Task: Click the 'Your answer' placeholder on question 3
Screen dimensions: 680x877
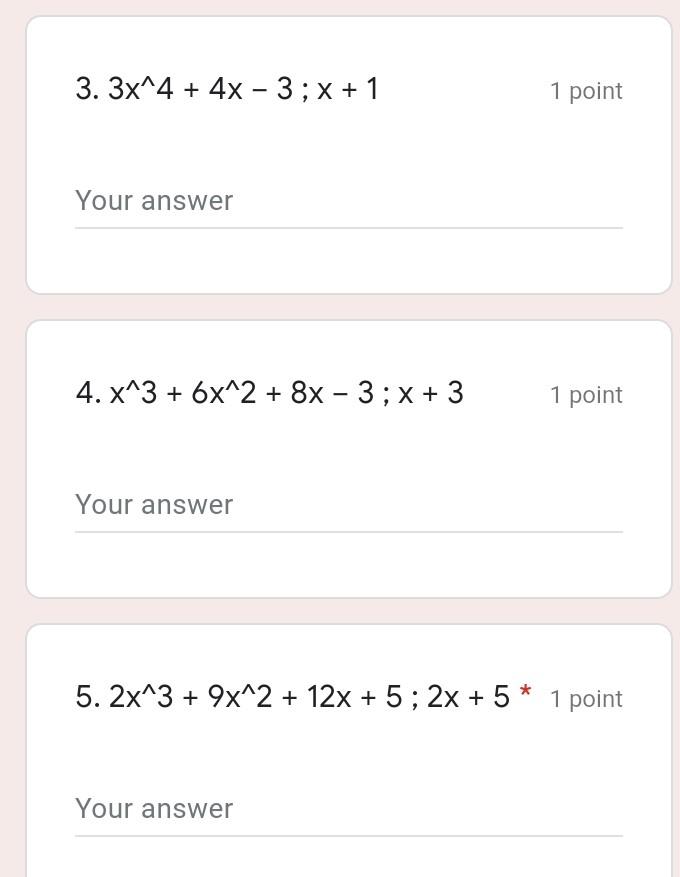Action: point(153,200)
